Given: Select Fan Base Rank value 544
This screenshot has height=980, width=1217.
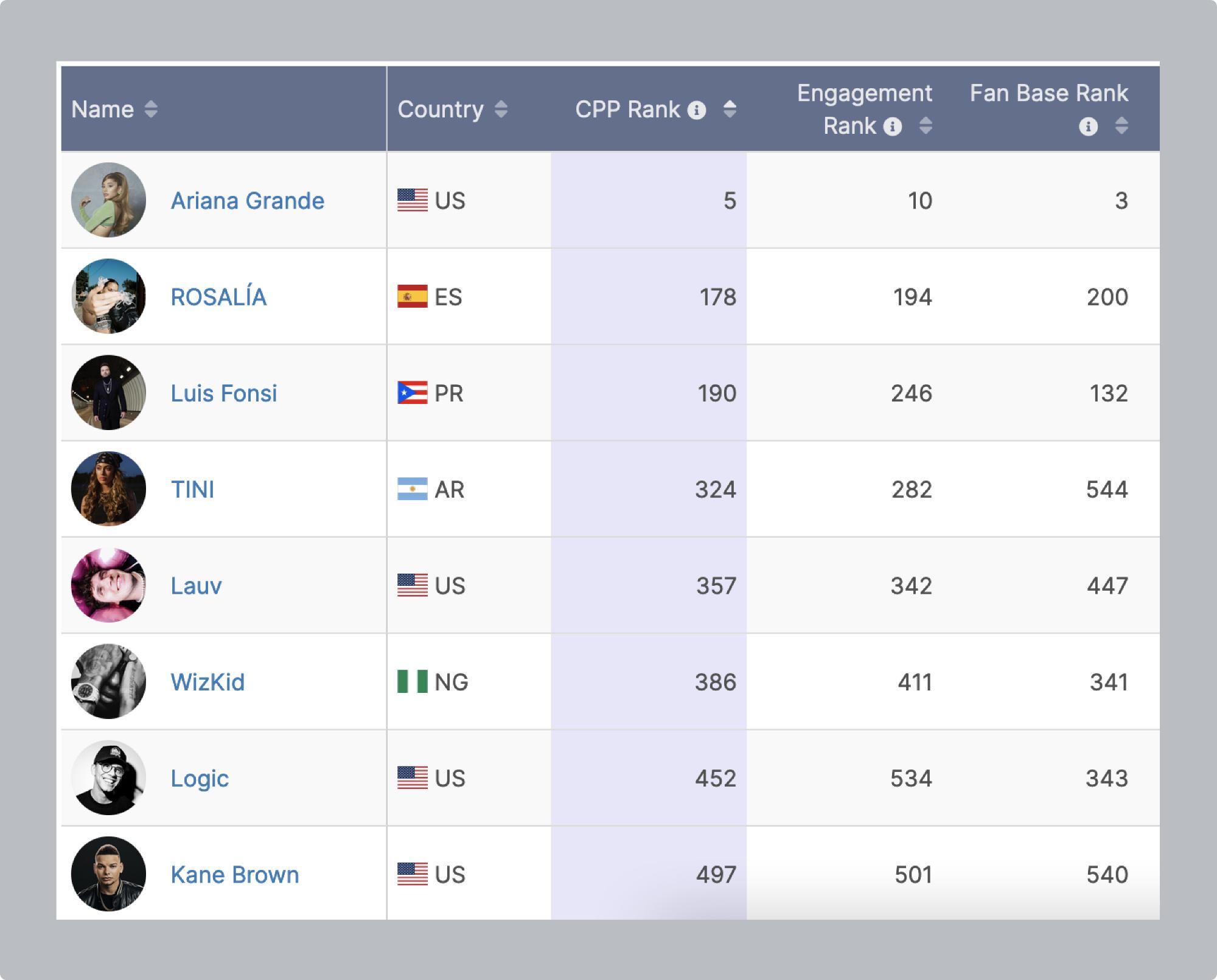Looking at the screenshot, I should [x=1107, y=490].
